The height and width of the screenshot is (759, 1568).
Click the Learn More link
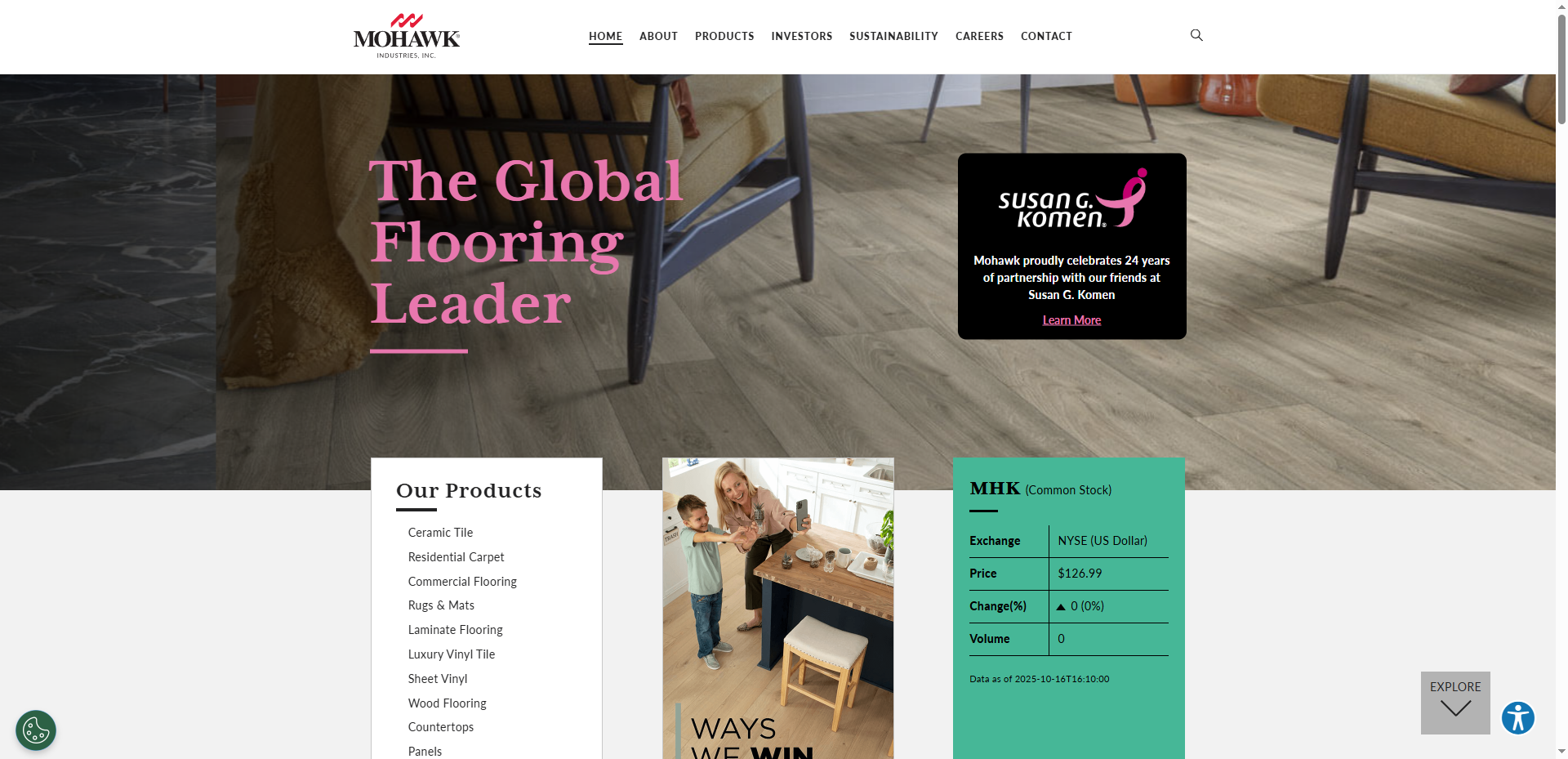[x=1071, y=320]
